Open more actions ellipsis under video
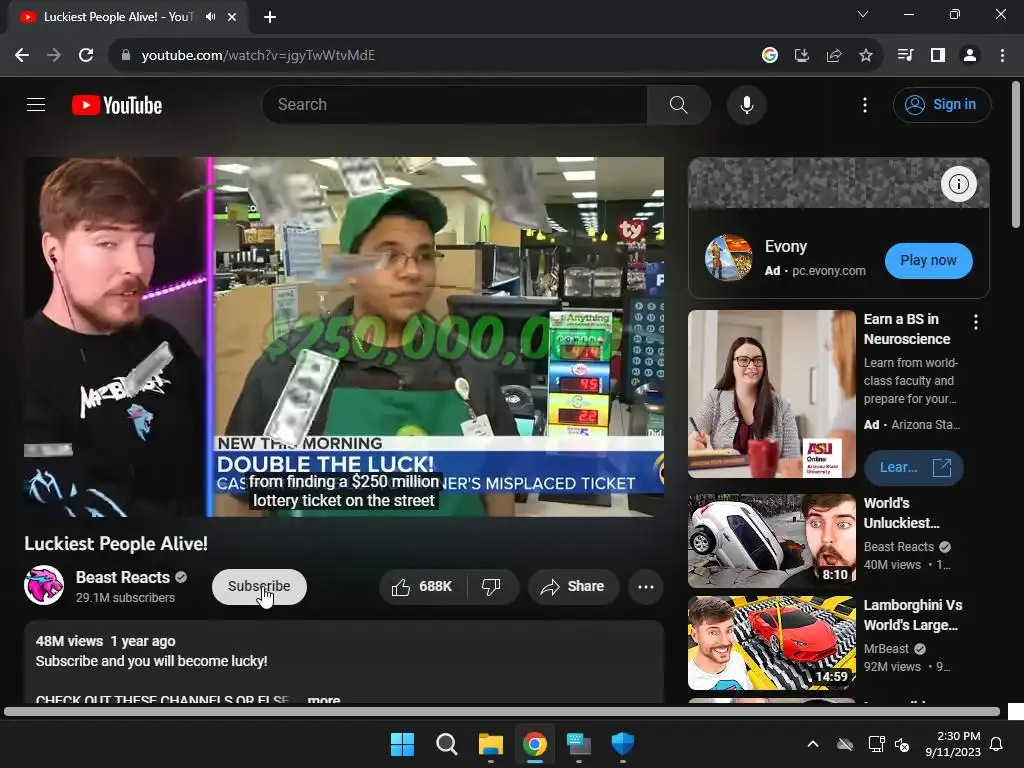This screenshot has height=768, width=1024. point(646,586)
